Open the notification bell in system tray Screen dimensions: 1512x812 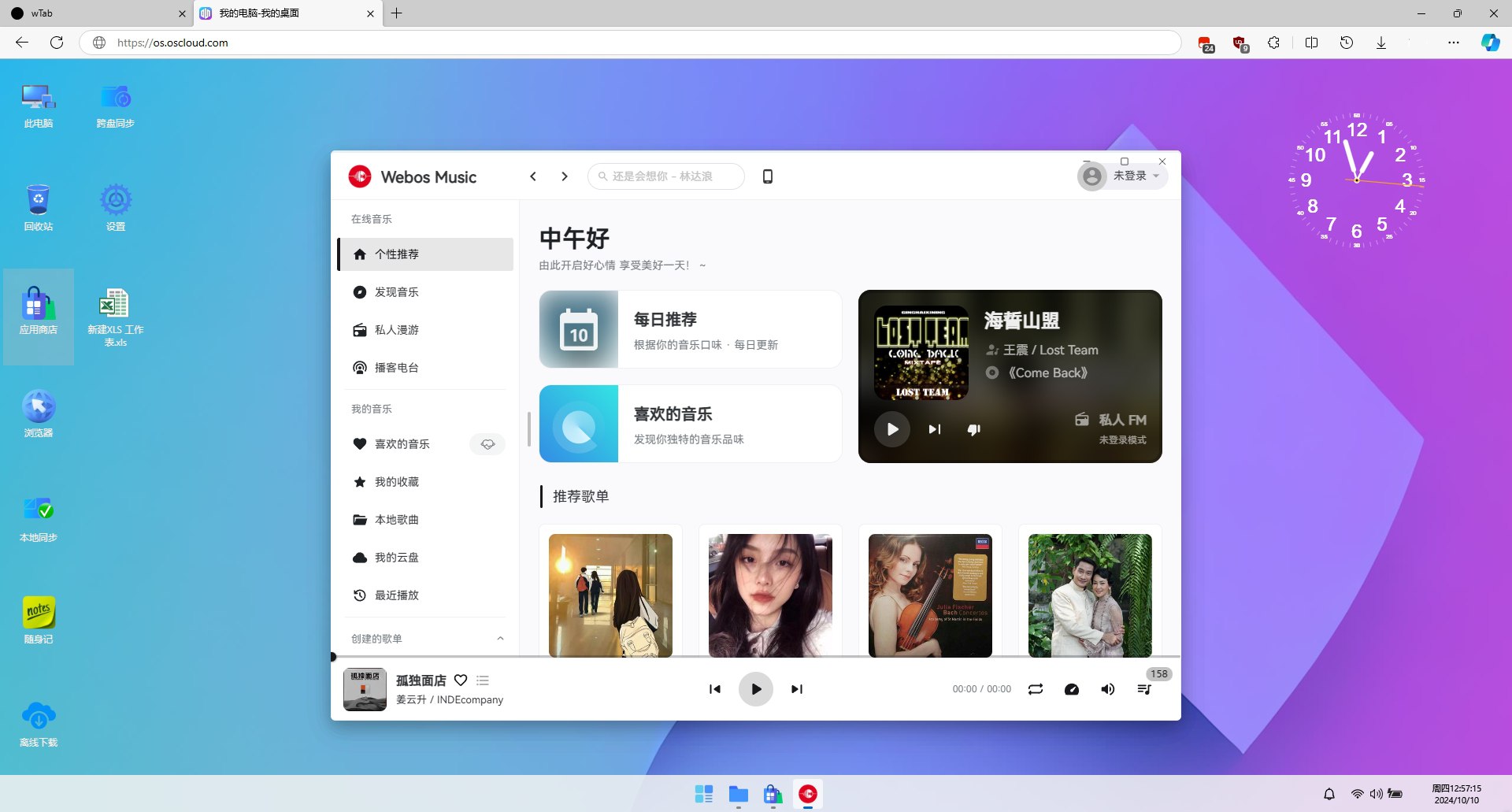coord(1329,794)
